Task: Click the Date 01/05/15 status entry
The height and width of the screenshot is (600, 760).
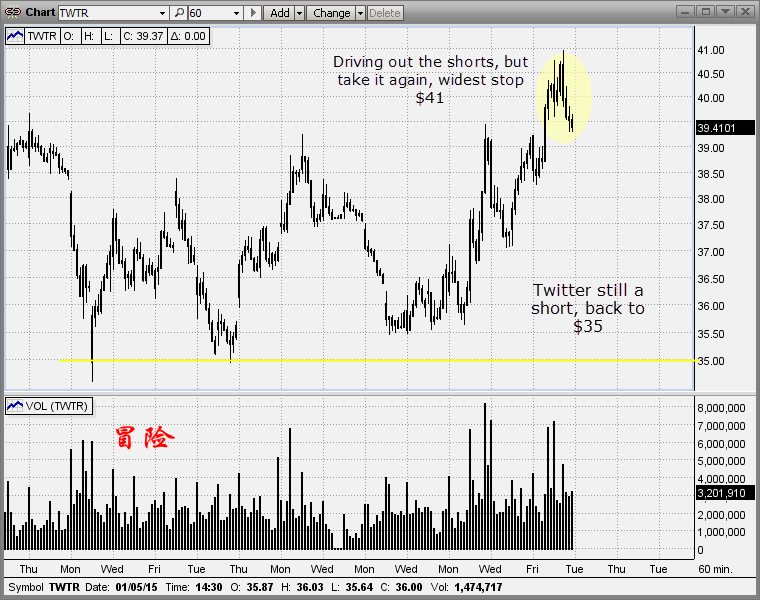Action: [x=121, y=587]
